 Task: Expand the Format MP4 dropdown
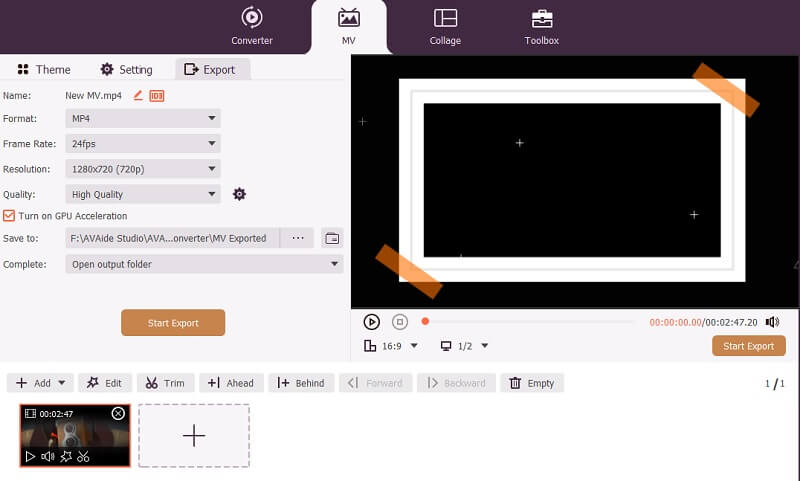143,118
